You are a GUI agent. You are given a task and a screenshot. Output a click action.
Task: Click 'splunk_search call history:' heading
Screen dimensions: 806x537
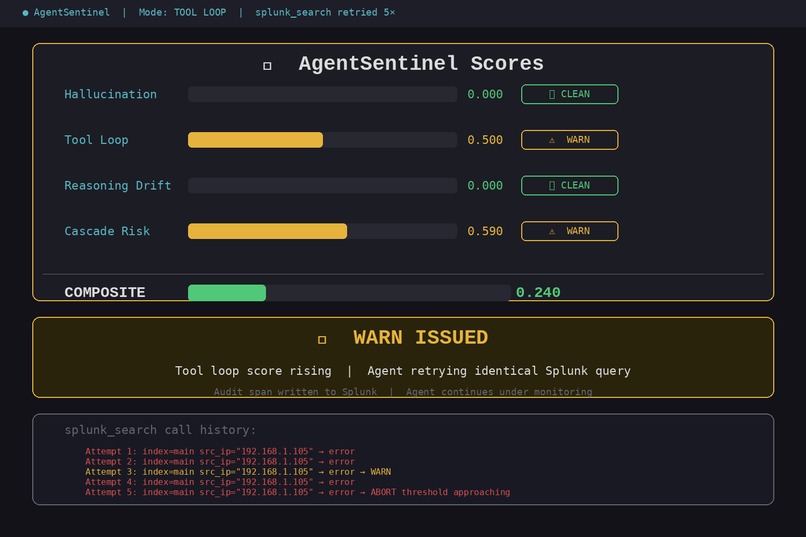pyautogui.click(x=160, y=430)
